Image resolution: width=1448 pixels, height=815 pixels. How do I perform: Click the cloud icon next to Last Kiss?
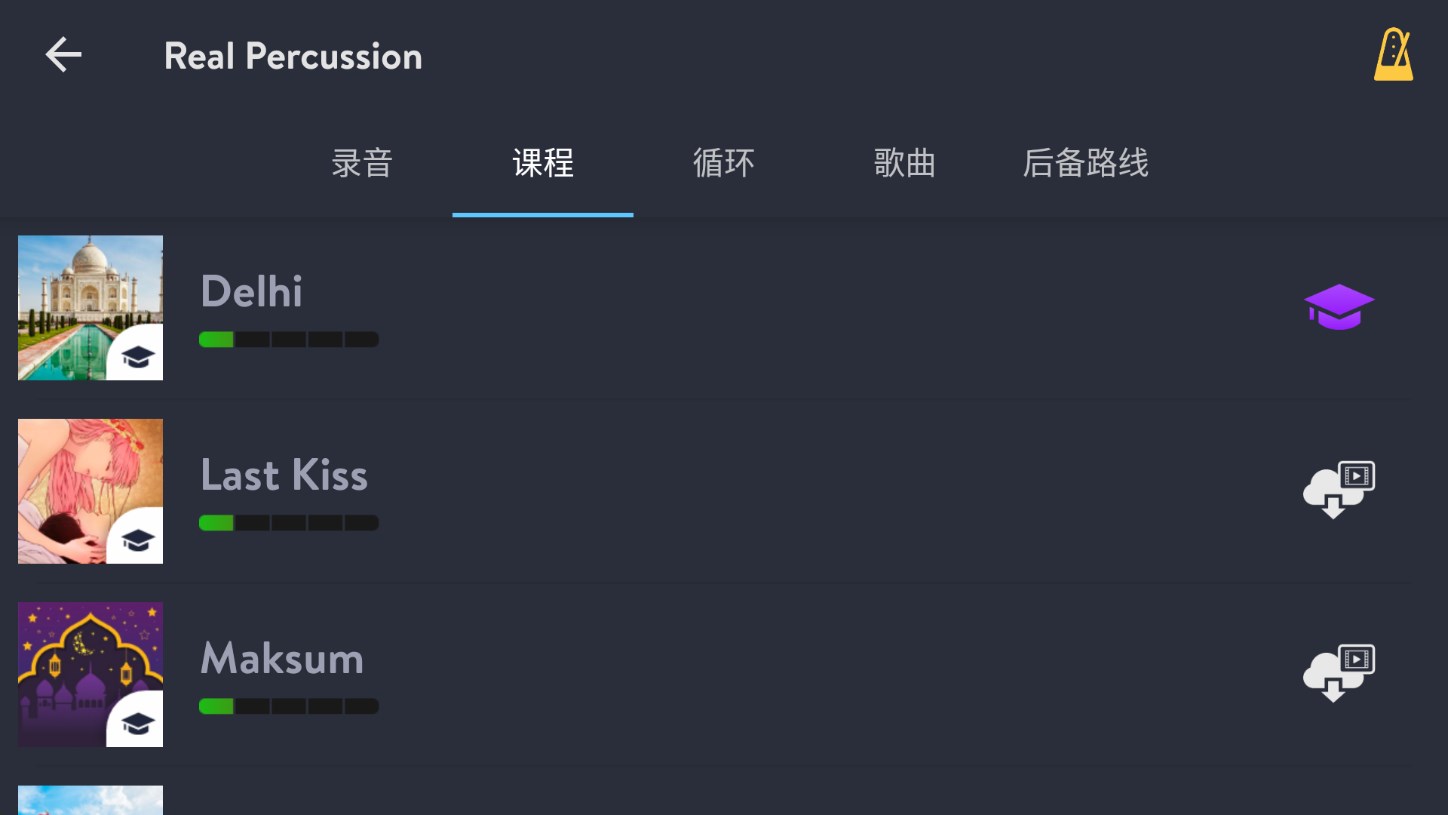point(1339,490)
